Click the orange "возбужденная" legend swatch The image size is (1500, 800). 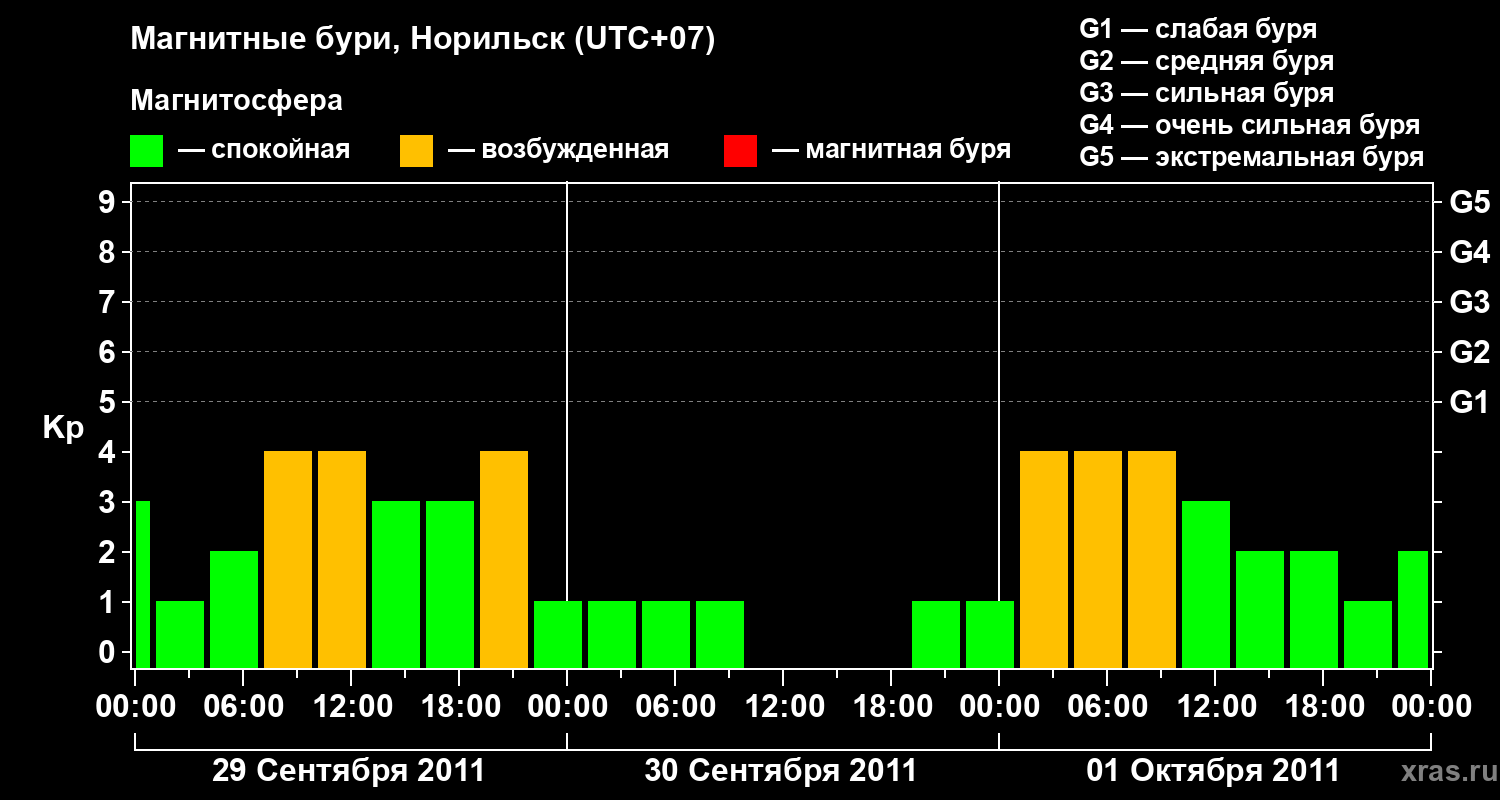click(416, 151)
